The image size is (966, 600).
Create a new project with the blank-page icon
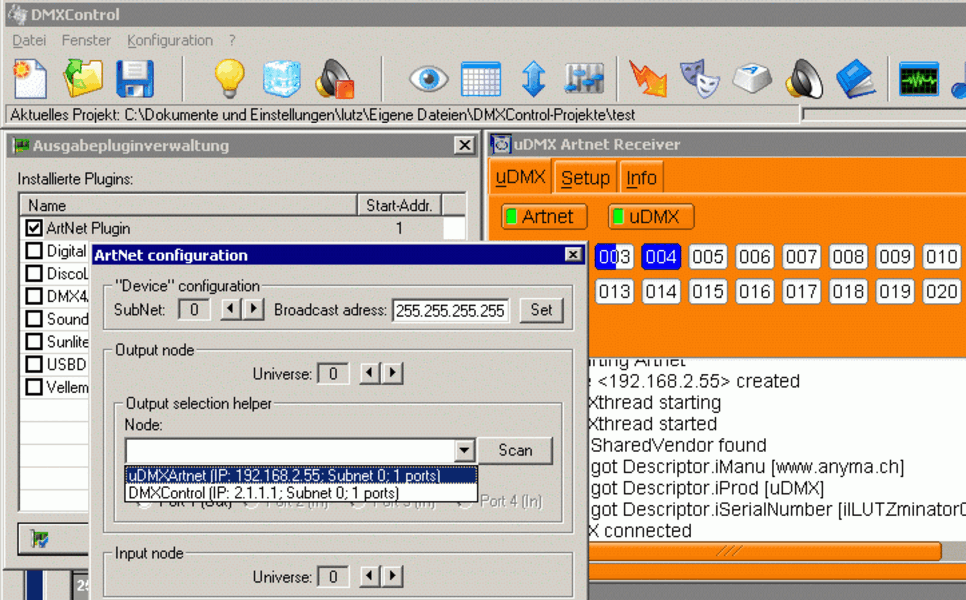(x=29, y=78)
